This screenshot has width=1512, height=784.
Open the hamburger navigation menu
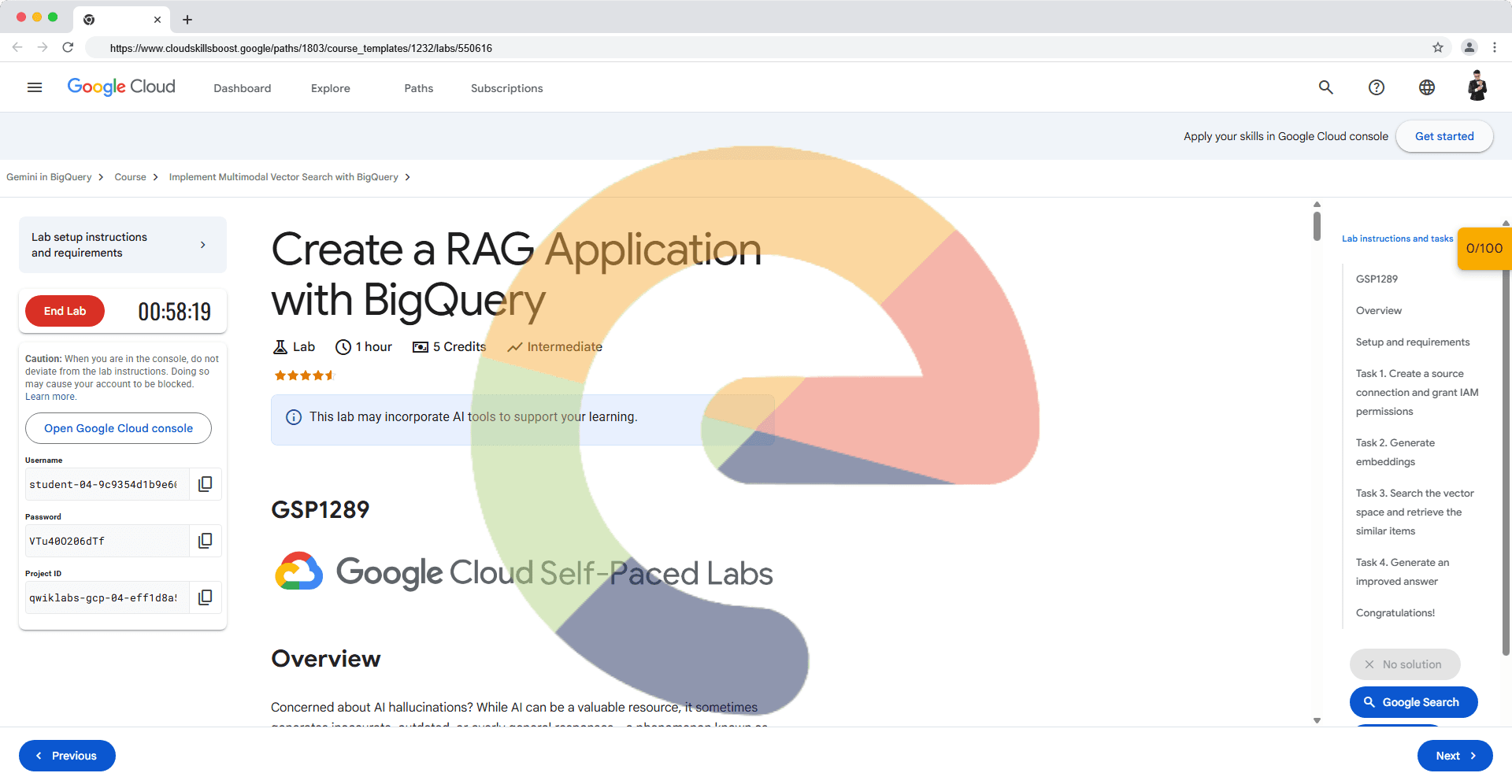tap(35, 87)
